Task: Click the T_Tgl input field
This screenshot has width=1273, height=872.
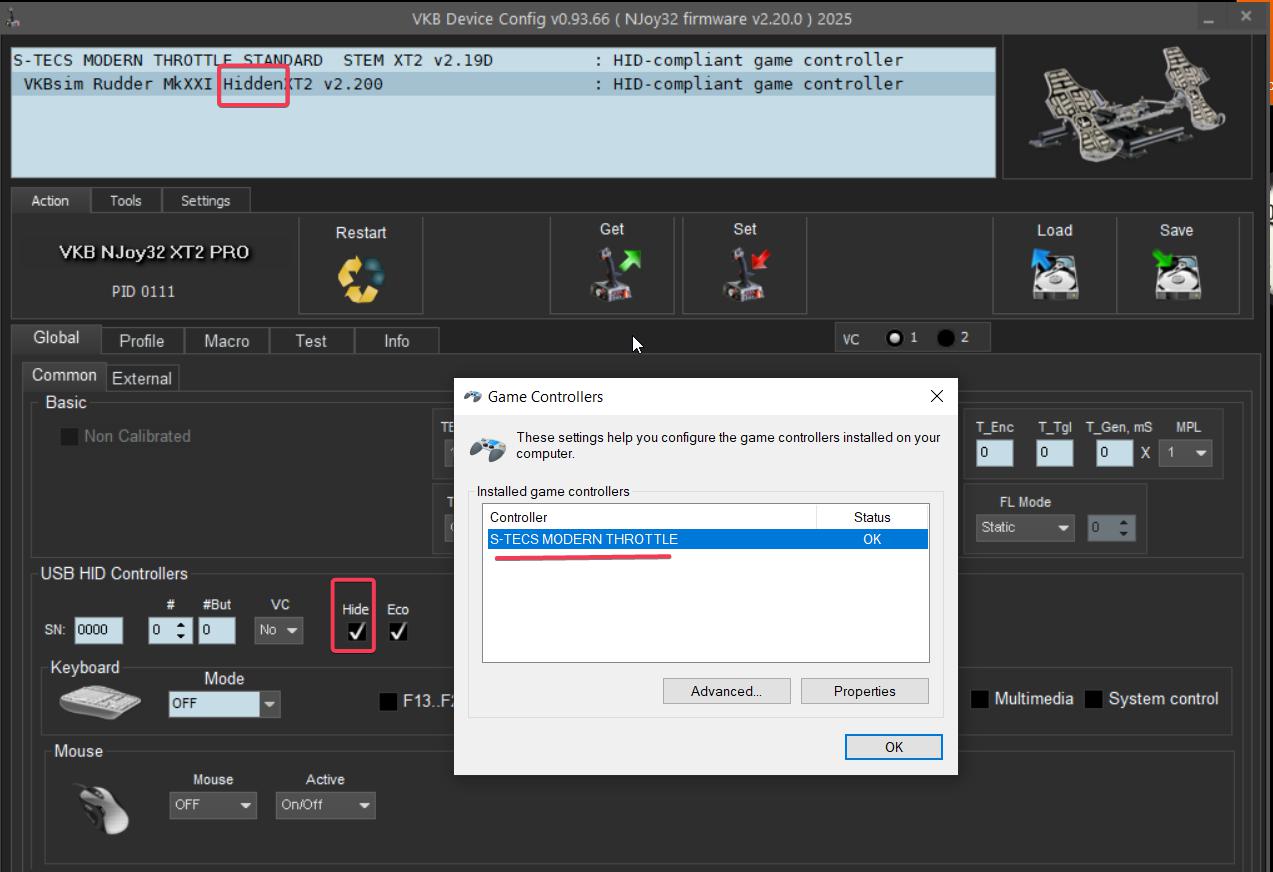Action: coord(1055,452)
